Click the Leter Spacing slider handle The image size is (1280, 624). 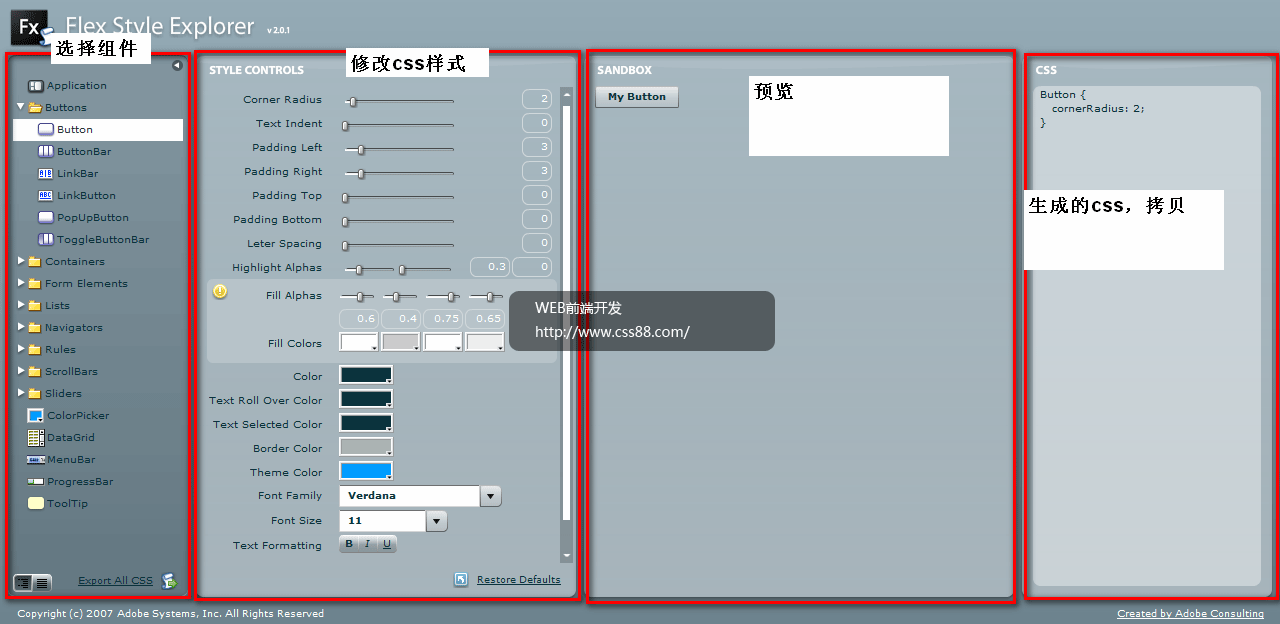point(345,246)
